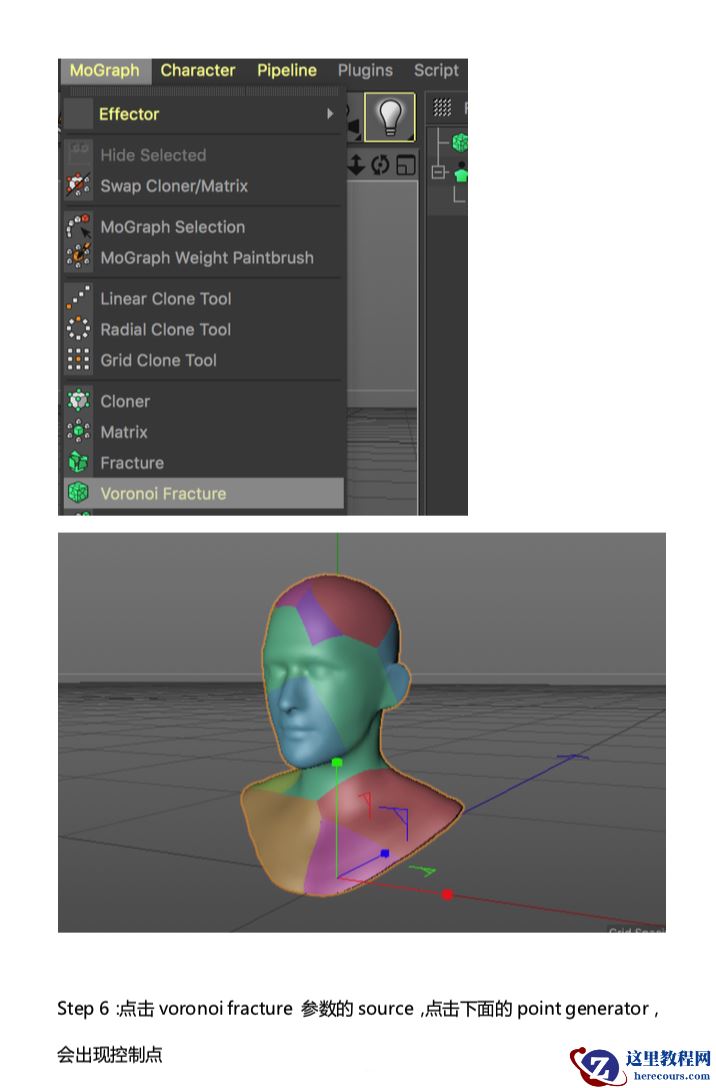Choose MoGraph Selection entry
Screen dimensions: 716x1088
click(203, 227)
